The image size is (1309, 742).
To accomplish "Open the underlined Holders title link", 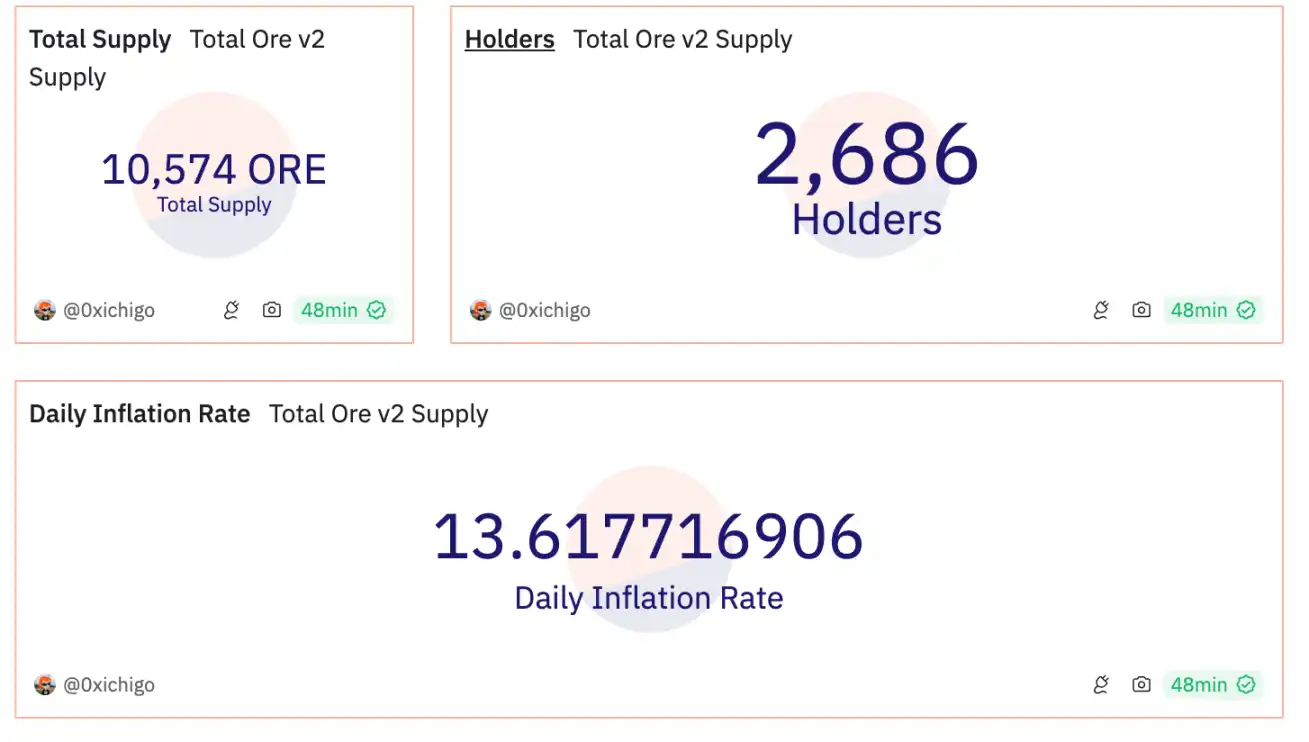I will 509,40.
